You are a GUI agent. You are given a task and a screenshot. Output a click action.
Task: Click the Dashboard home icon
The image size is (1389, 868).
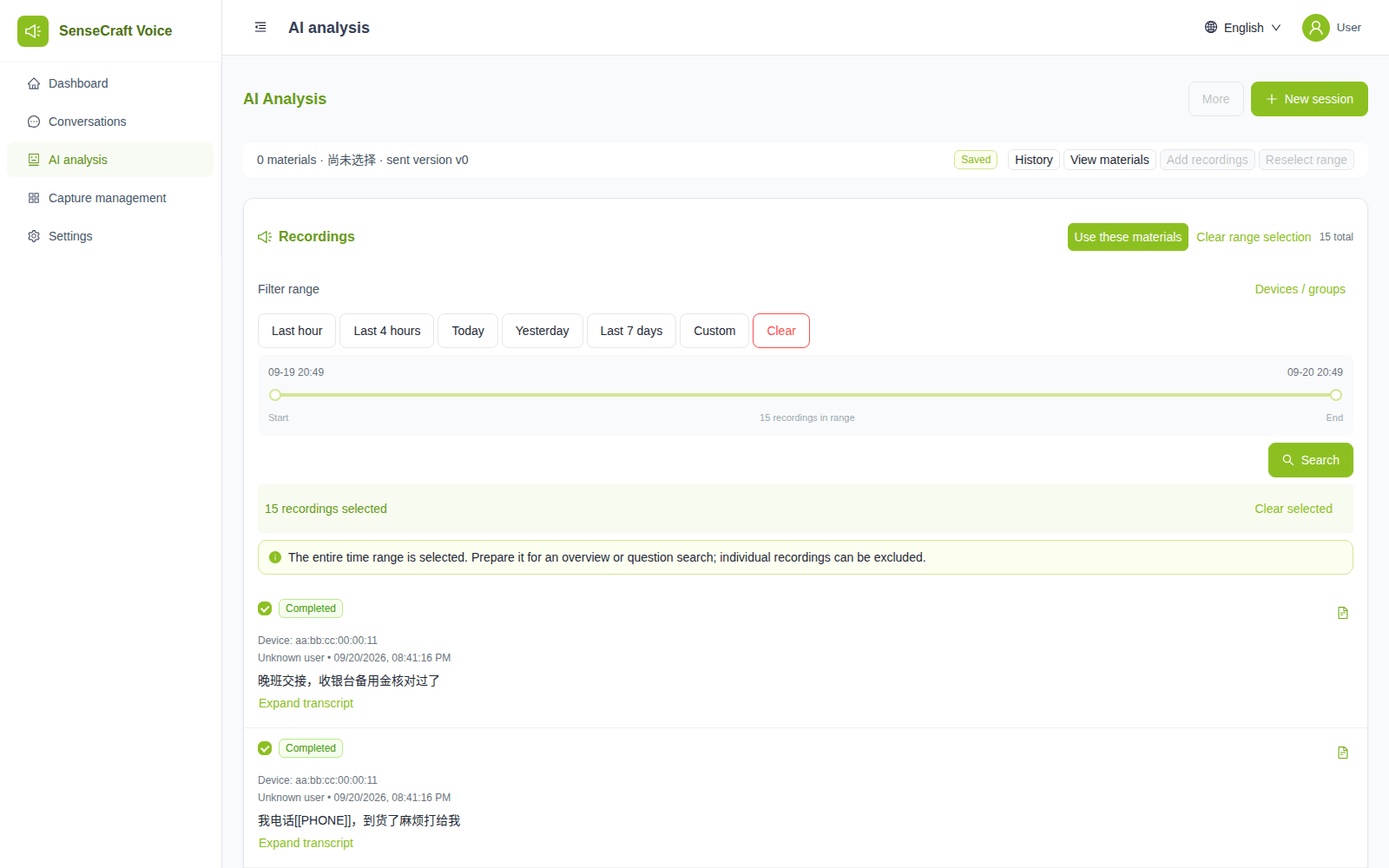click(34, 83)
